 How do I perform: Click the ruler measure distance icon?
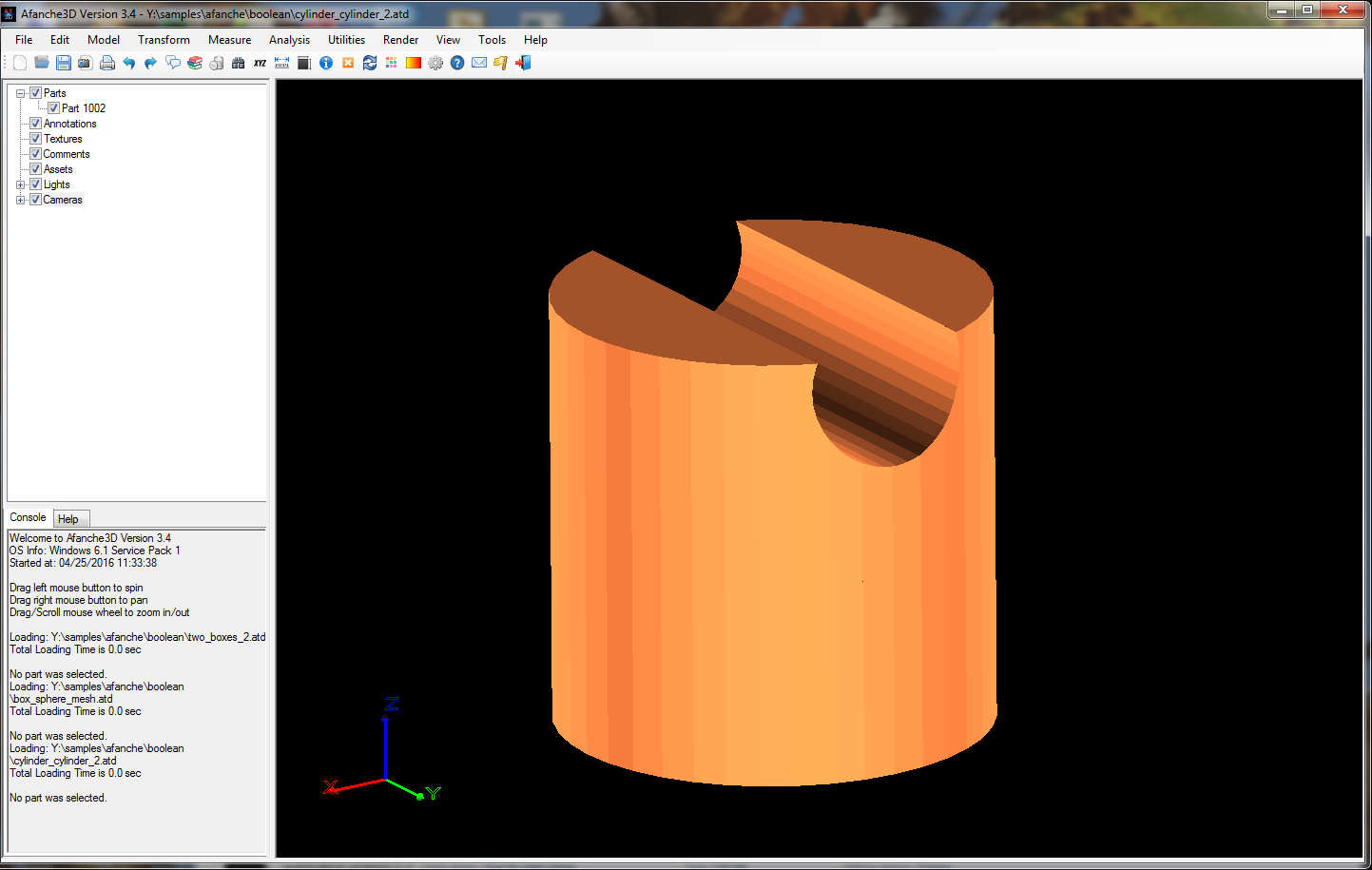(281, 63)
